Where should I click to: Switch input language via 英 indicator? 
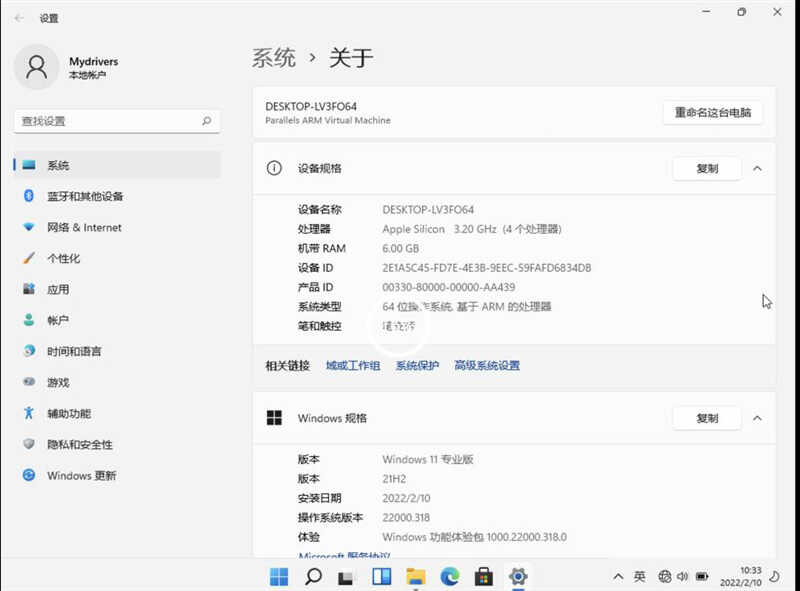[x=639, y=577]
